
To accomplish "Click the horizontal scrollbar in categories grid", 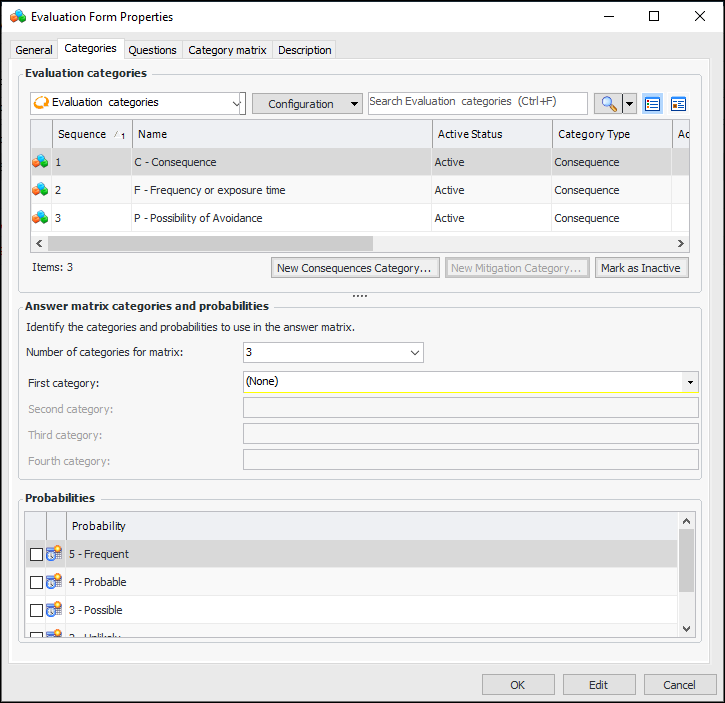I will click(x=210, y=243).
